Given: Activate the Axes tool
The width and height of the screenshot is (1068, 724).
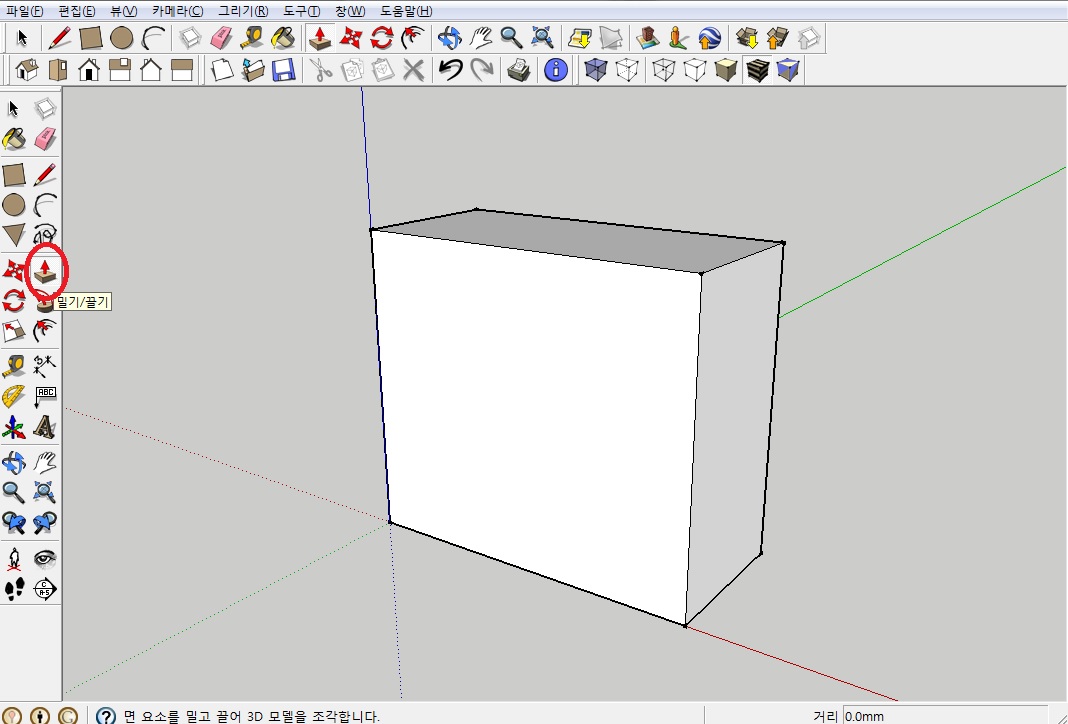Looking at the screenshot, I should click(14, 428).
